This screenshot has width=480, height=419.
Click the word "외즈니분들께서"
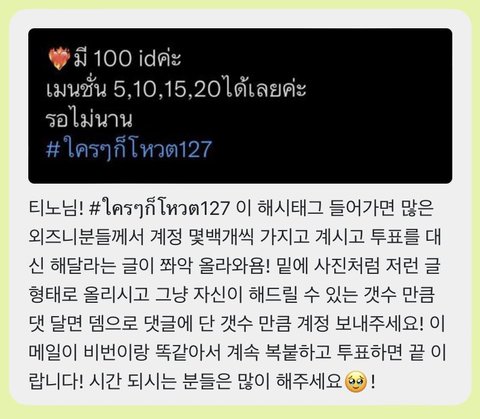[x=86, y=237]
